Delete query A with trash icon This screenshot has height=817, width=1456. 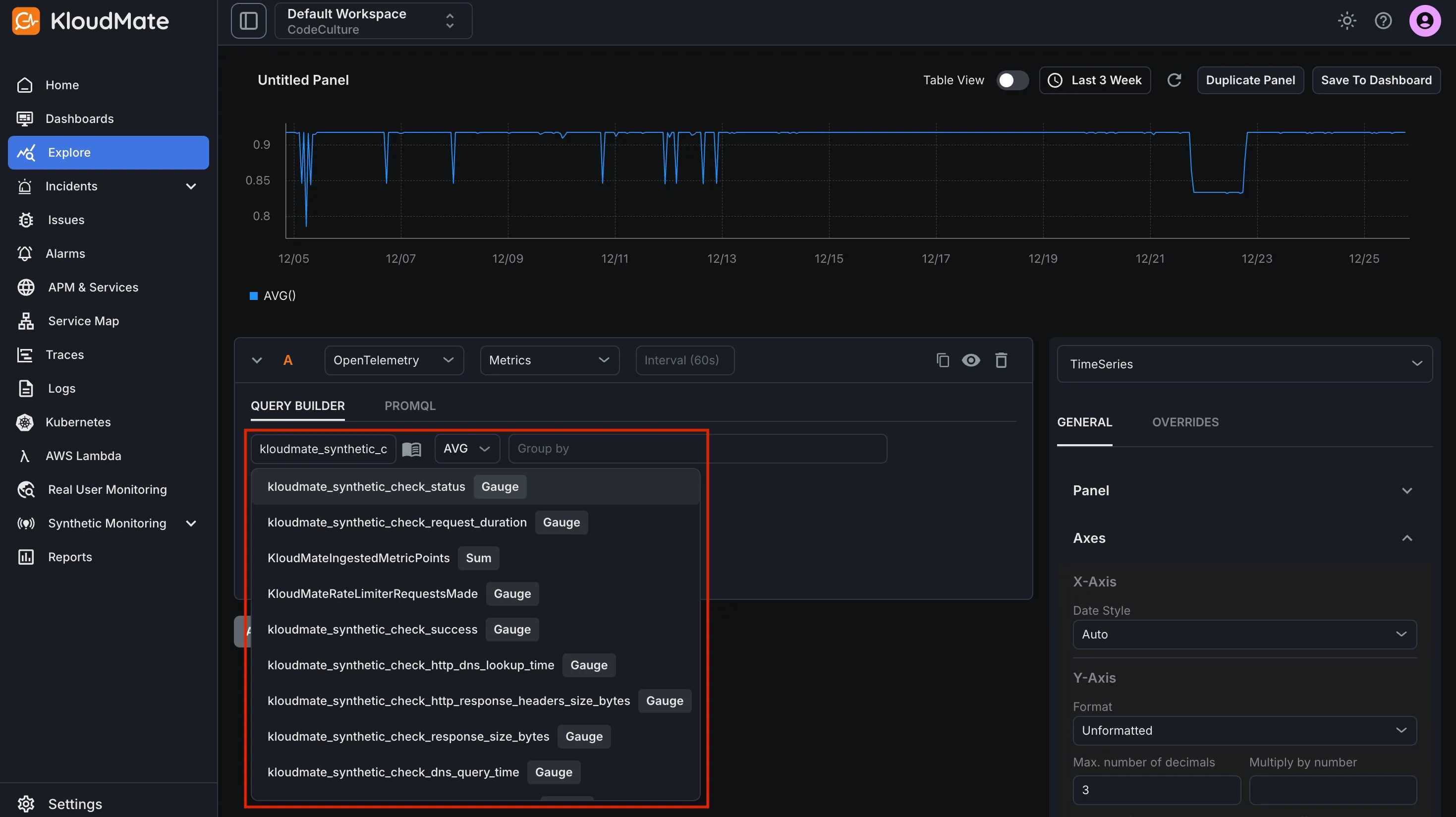[1001, 360]
